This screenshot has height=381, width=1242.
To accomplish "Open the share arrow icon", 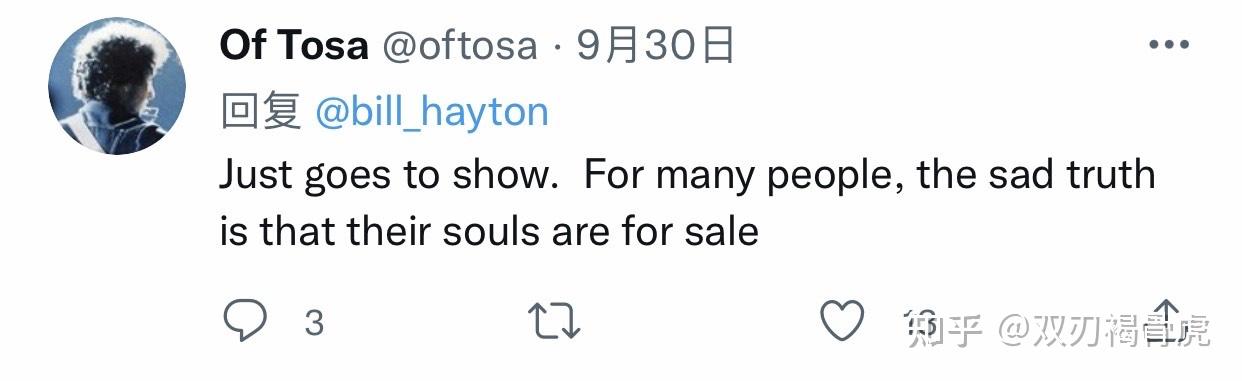I will tap(1166, 320).
